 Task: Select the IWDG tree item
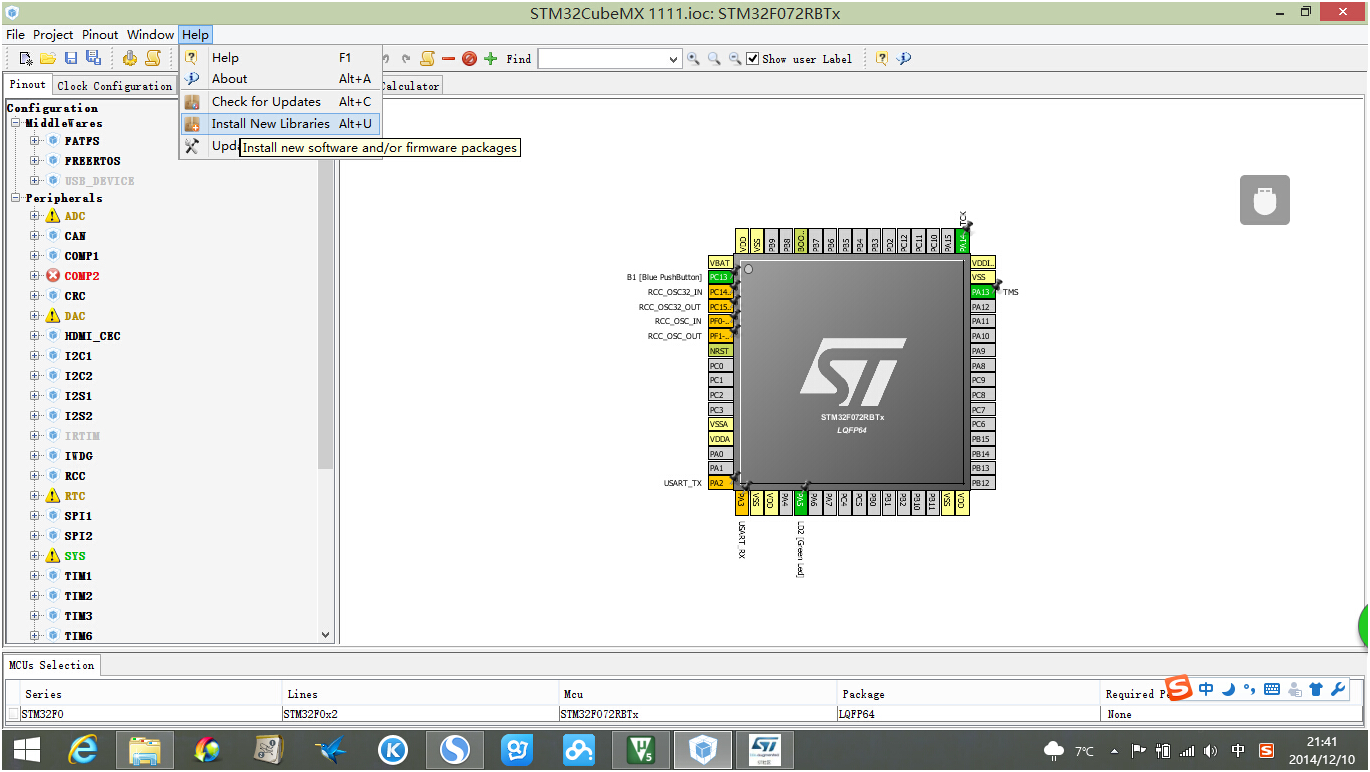coord(78,456)
